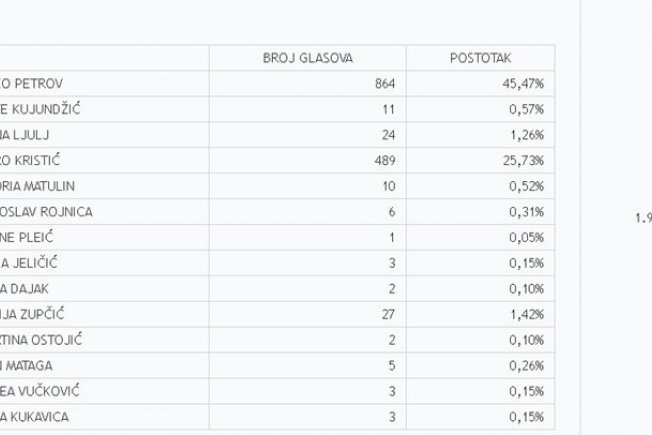
Task: Select the PLEIĆ candidate name
Action: point(27,237)
